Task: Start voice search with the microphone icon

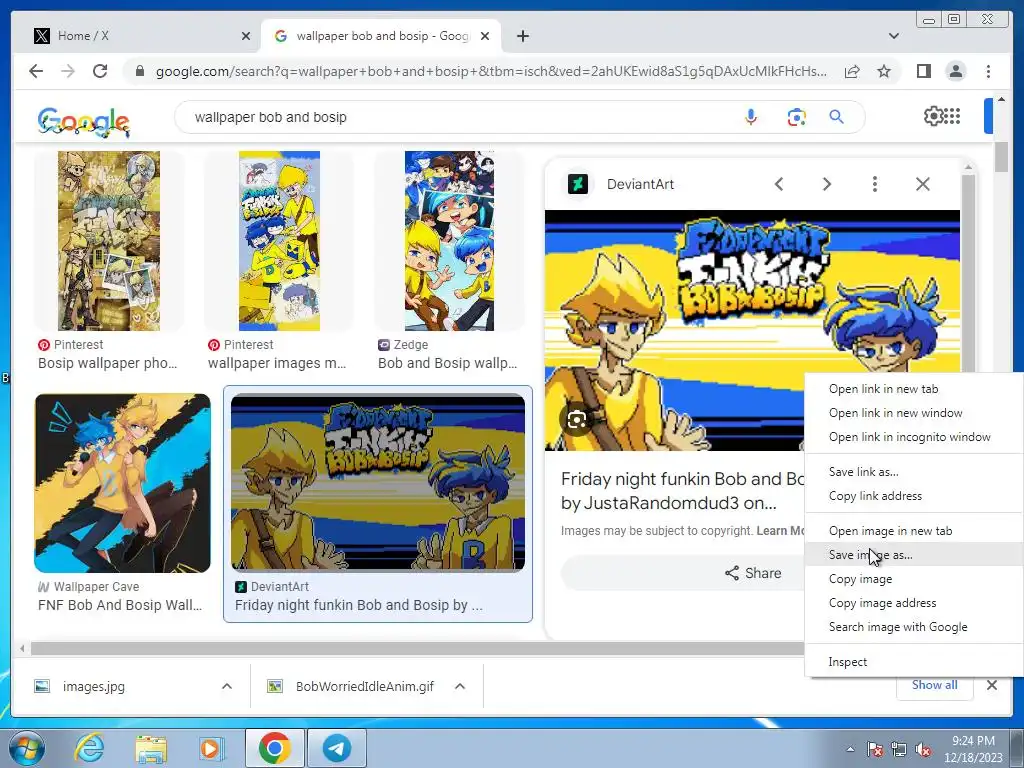Action: pos(751,117)
